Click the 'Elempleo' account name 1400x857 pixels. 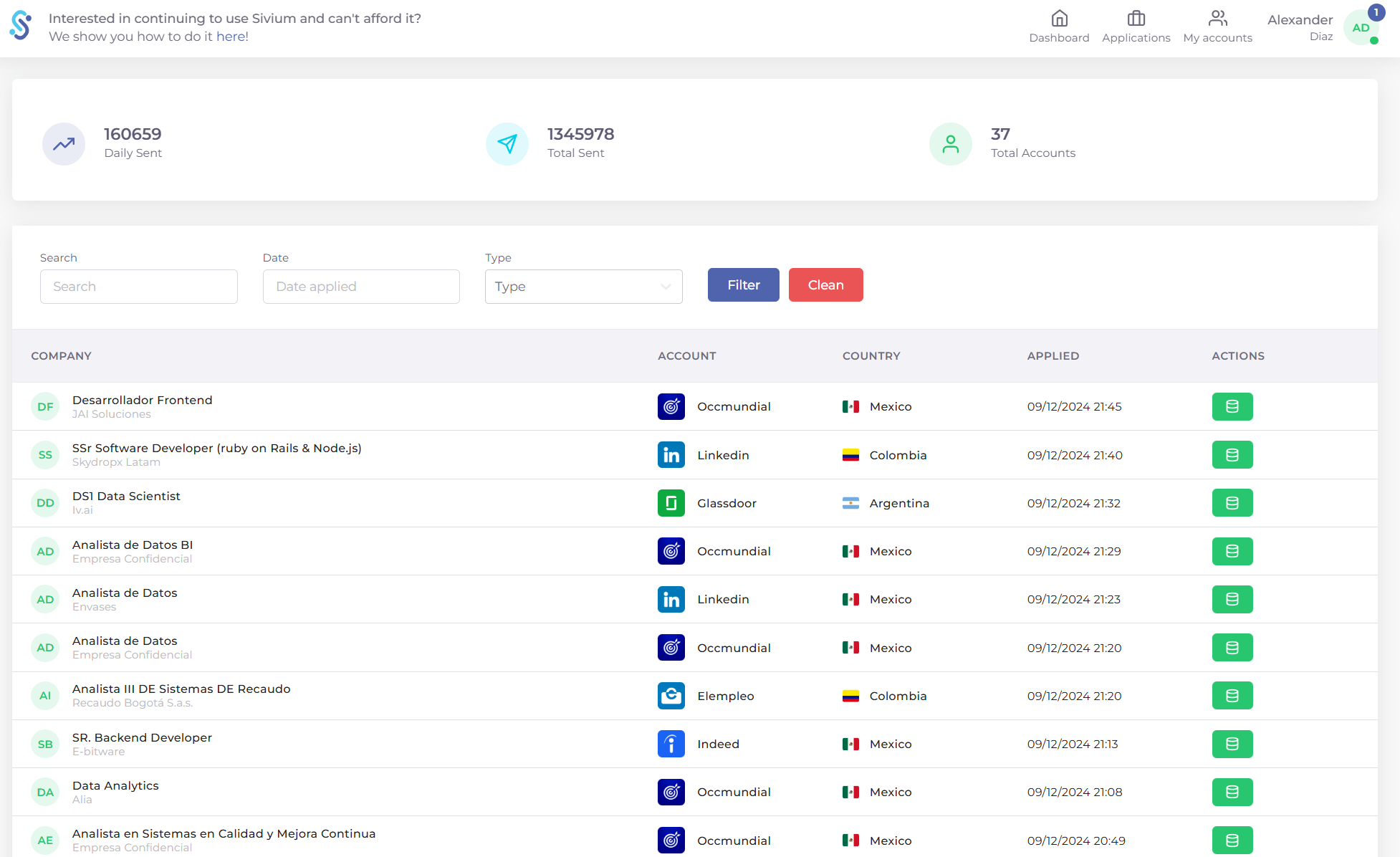click(x=725, y=696)
